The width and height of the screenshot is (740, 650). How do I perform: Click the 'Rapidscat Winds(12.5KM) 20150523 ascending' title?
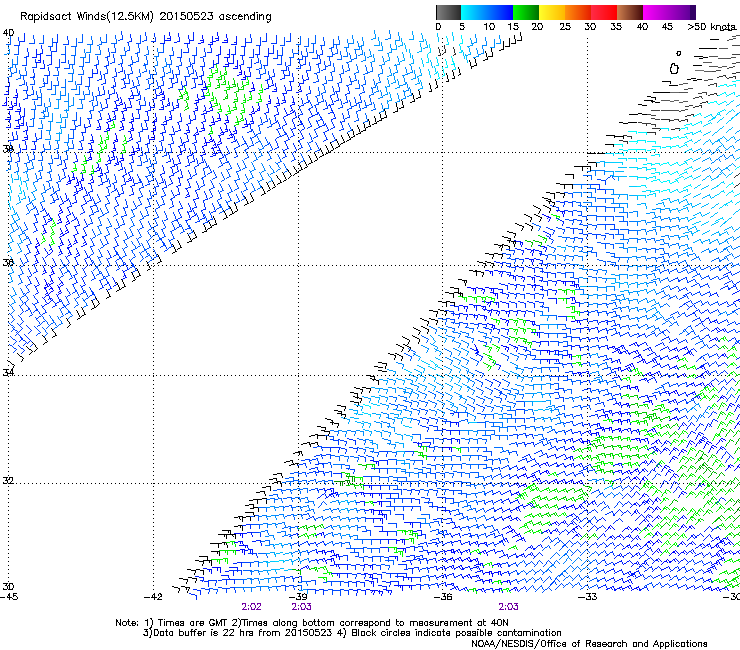(x=145, y=17)
